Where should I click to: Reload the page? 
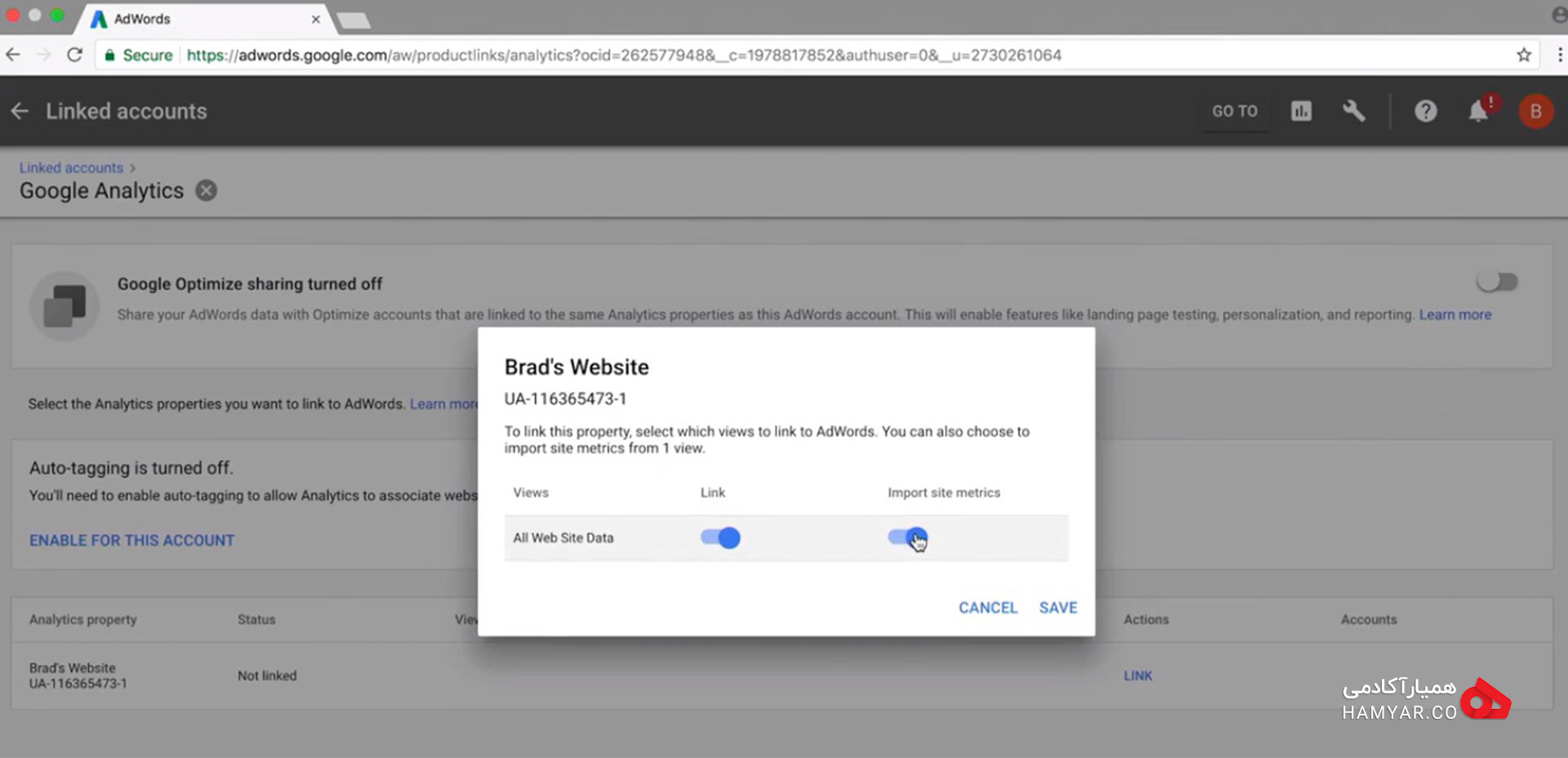click(x=74, y=55)
